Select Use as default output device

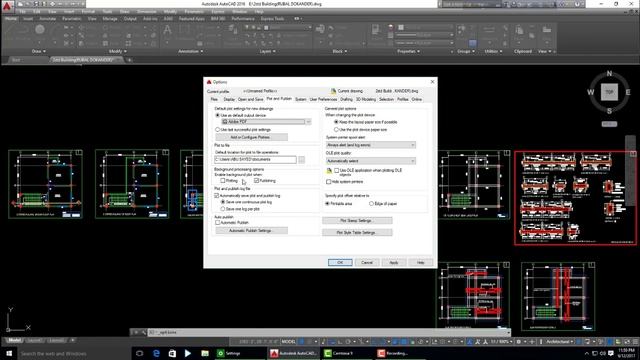click(x=218, y=115)
